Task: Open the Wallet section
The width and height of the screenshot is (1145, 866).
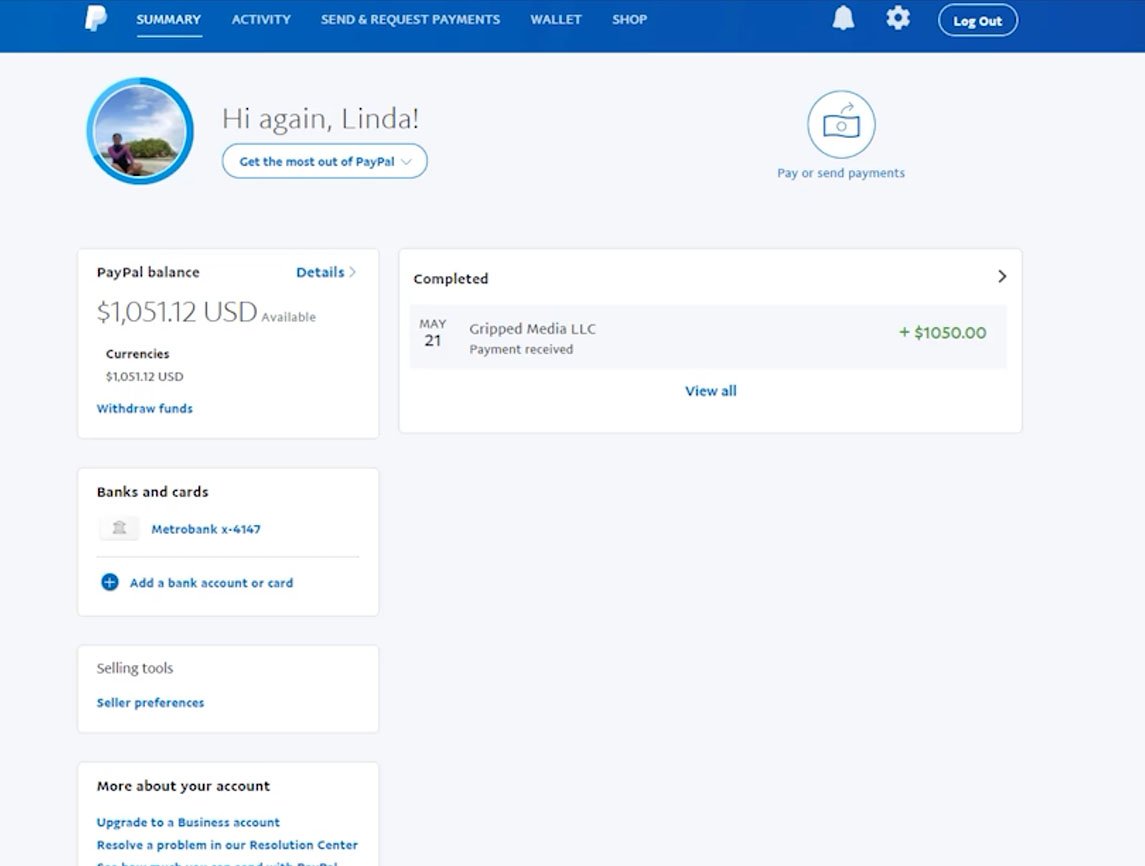Action: pos(555,19)
